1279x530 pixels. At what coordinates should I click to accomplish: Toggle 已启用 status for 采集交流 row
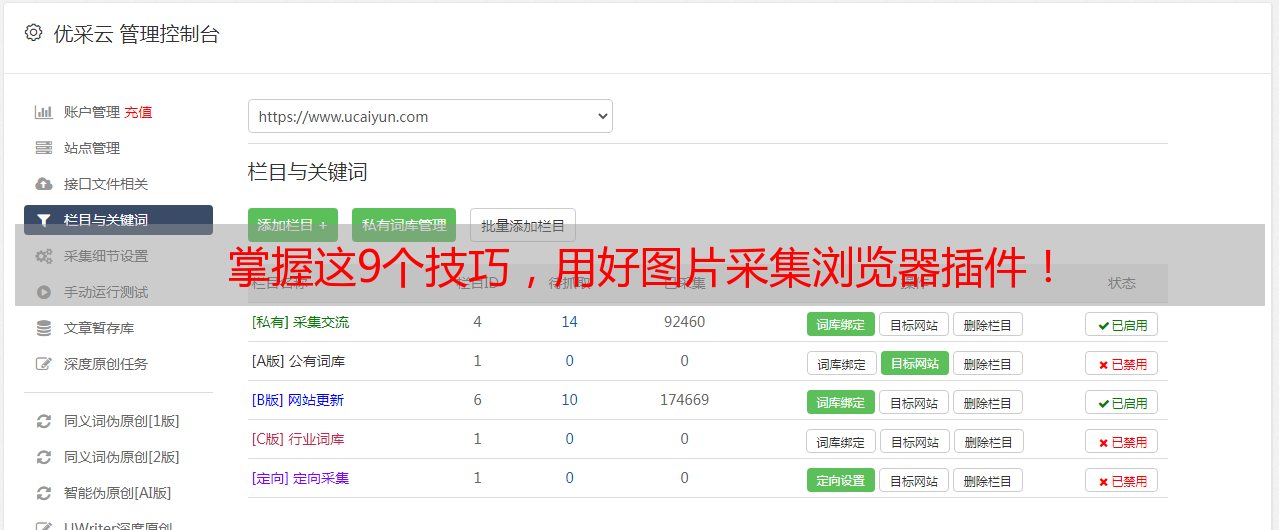click(x=1121, y=324)
